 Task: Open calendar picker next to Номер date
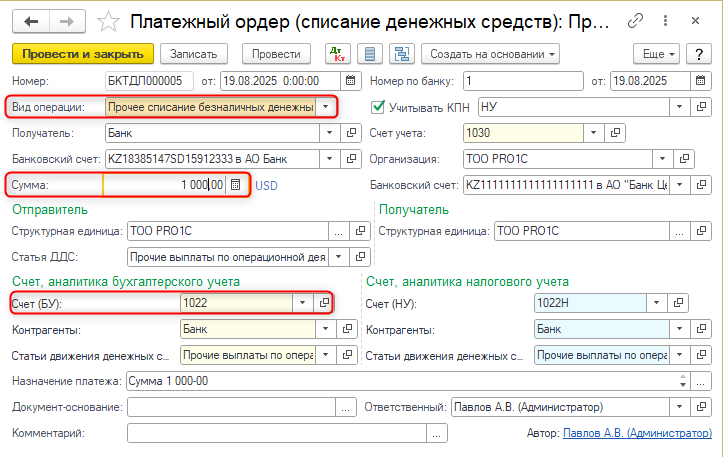pos(350,80)
